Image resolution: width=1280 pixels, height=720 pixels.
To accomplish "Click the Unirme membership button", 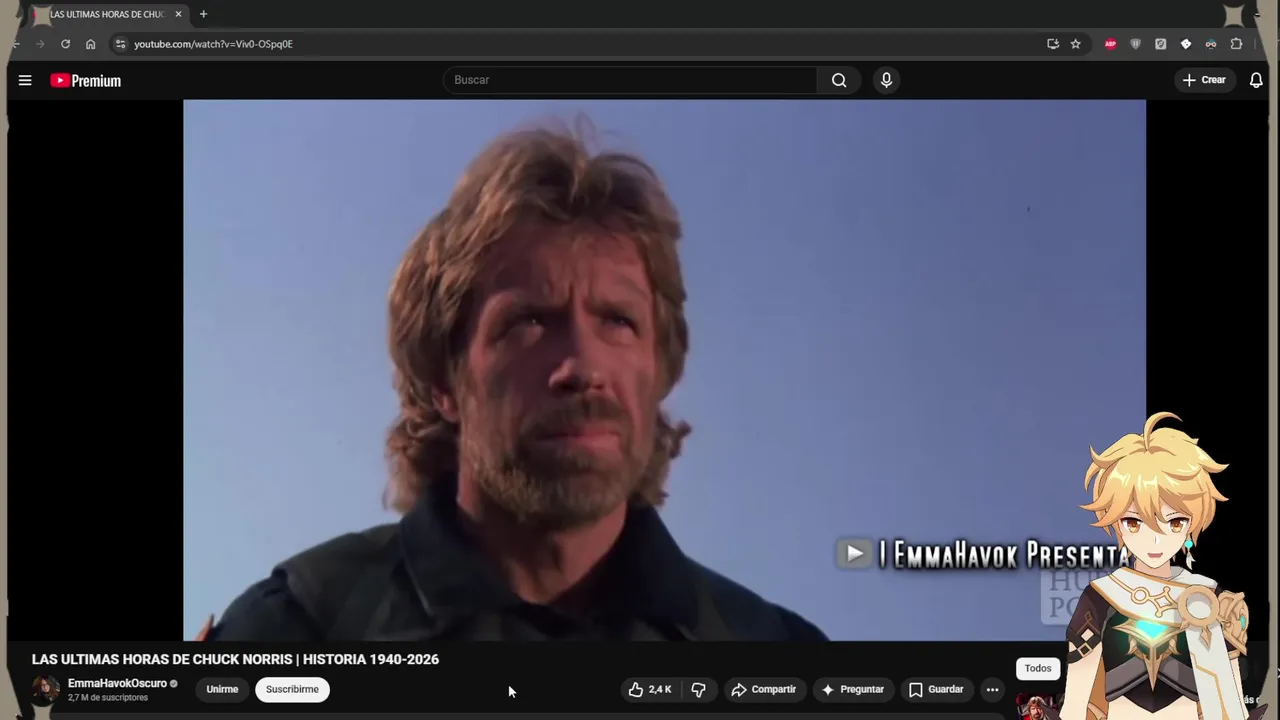I will pos(222,689).
